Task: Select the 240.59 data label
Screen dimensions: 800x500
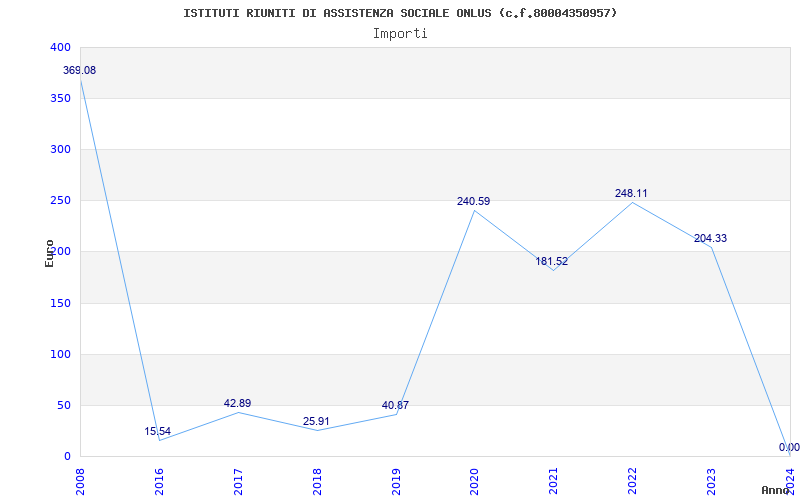Action: point(474,202)
